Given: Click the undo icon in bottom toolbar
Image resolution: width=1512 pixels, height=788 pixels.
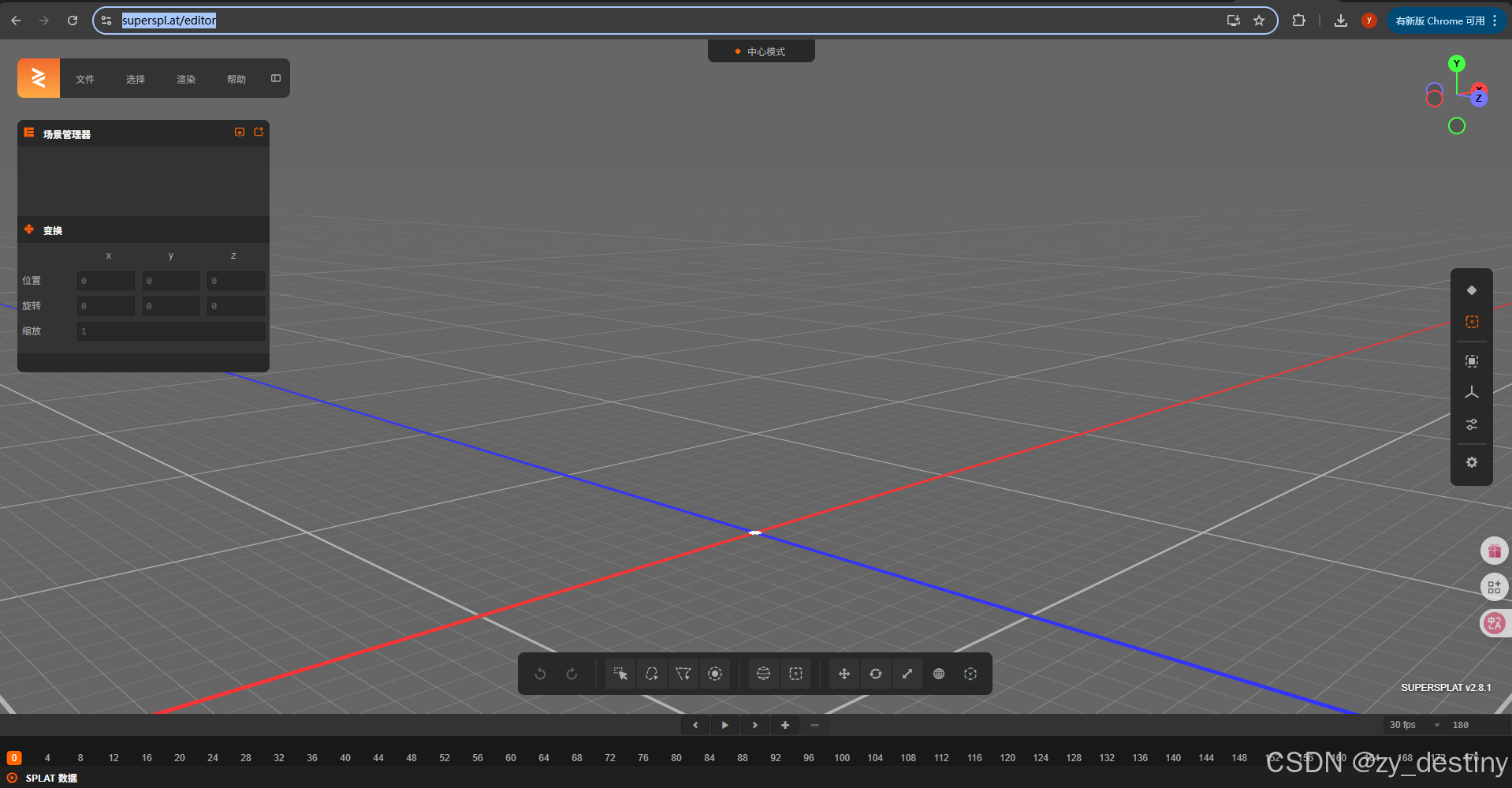Looking at the screenshot, I should 540,674.
